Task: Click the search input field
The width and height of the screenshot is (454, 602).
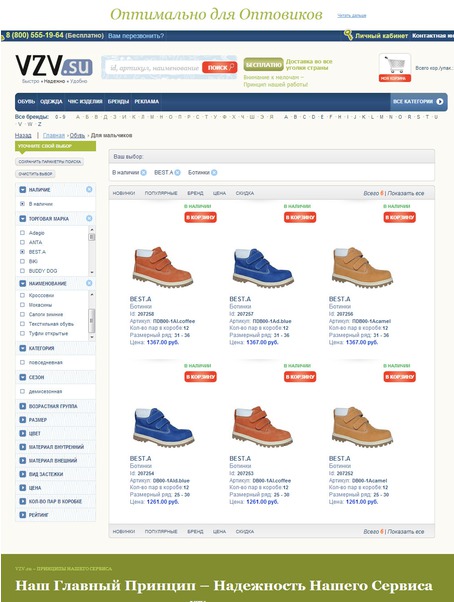Action: 154,68
